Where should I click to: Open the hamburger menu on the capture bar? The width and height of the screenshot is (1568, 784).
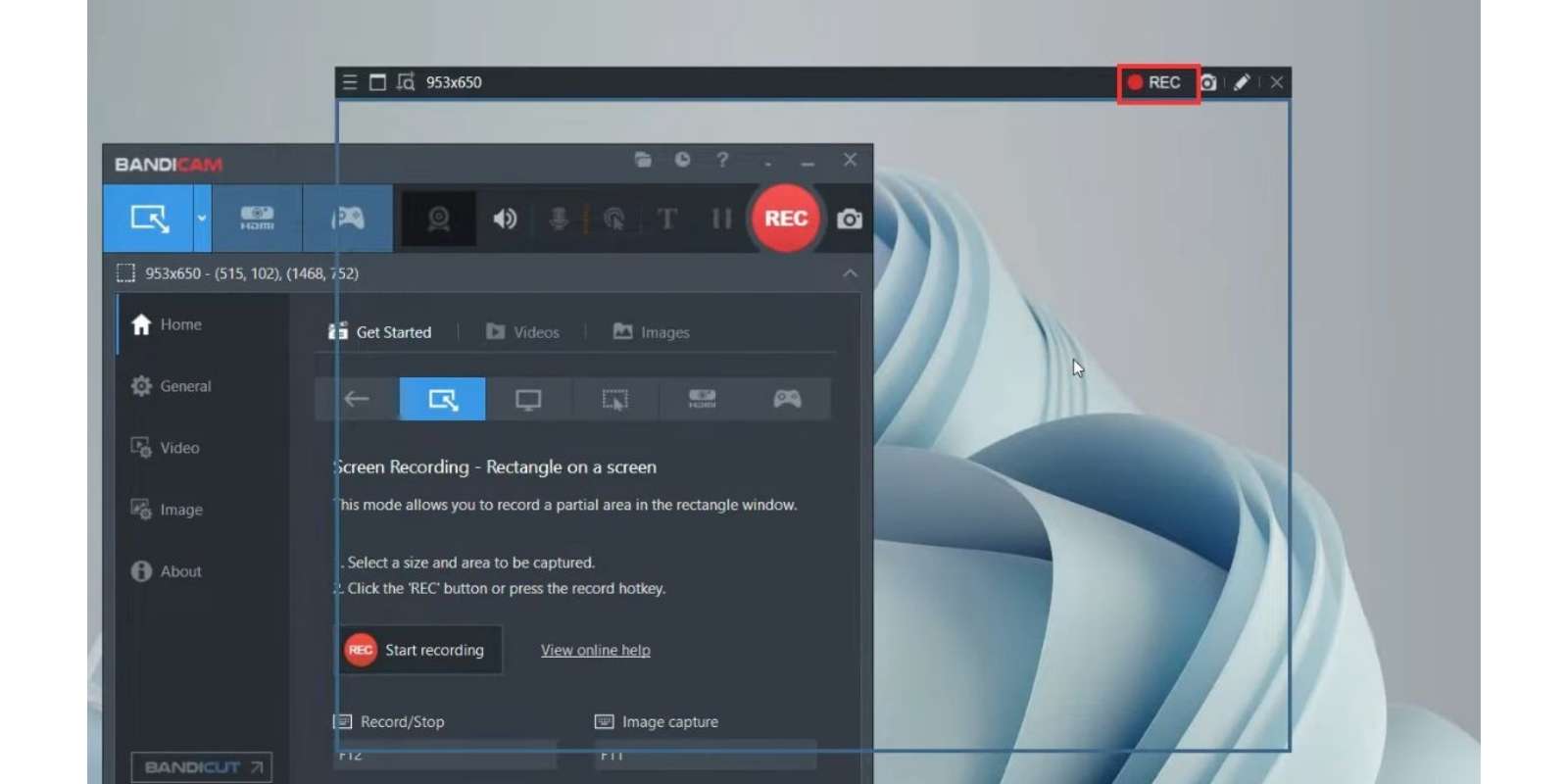[x=350, y=82]
